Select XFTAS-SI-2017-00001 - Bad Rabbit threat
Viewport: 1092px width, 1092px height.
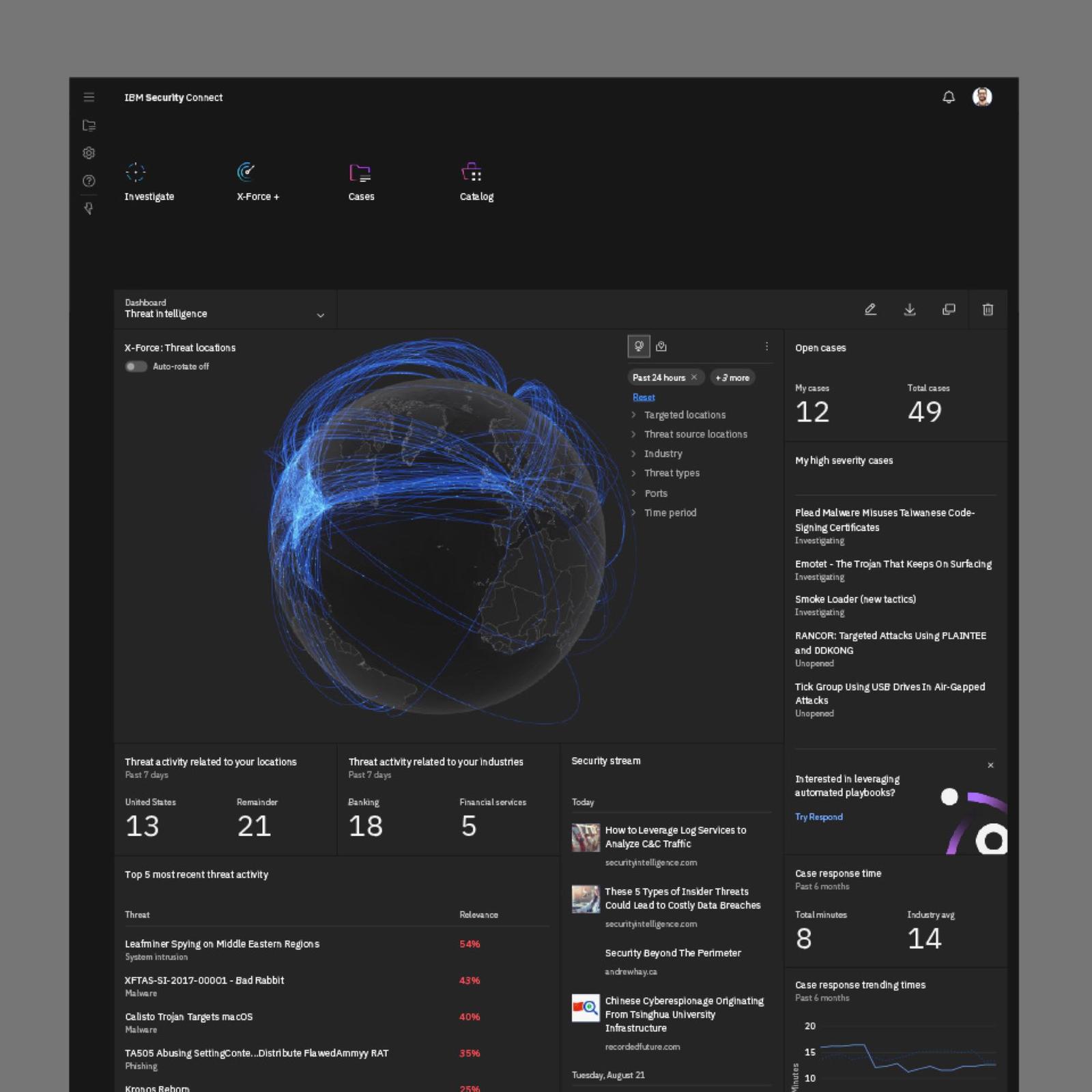tap(204, 980)
